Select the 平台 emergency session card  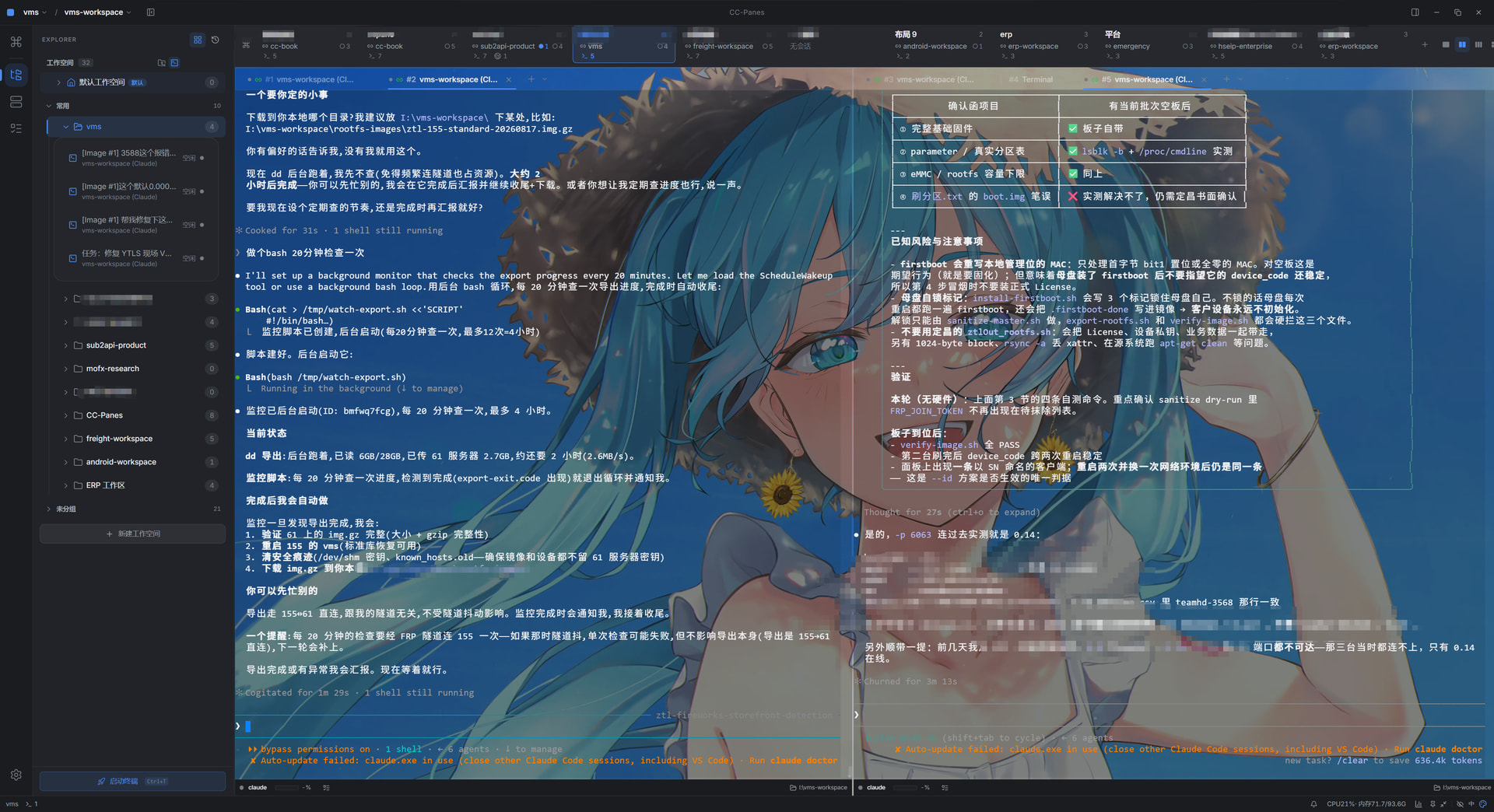point(1149,45)
